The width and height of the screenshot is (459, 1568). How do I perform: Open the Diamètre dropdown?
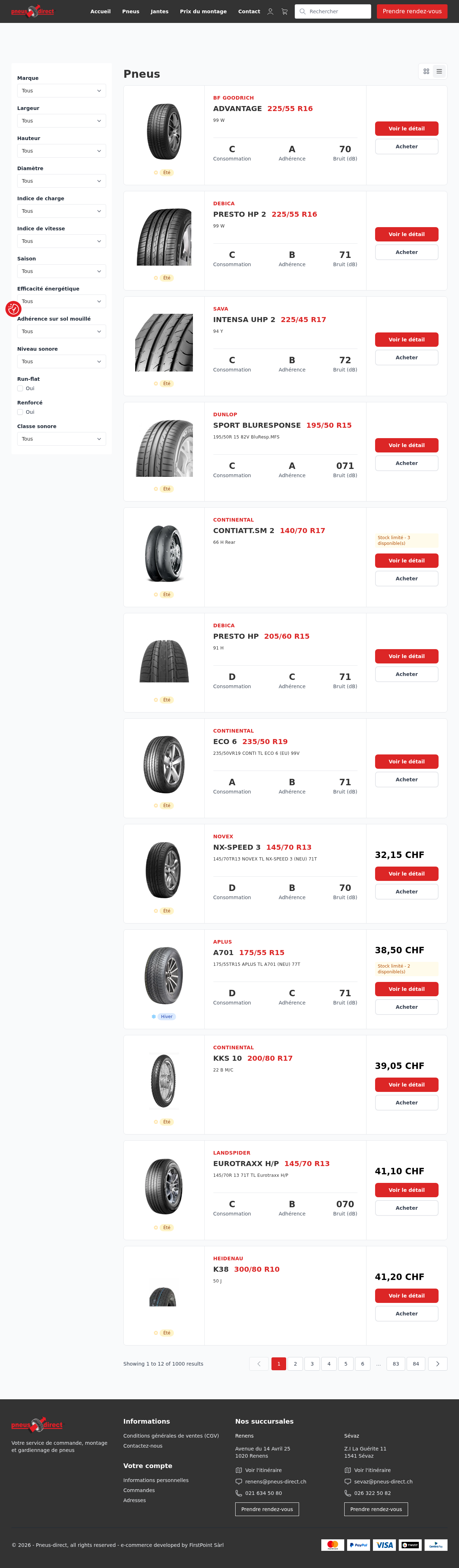point(61,180)
